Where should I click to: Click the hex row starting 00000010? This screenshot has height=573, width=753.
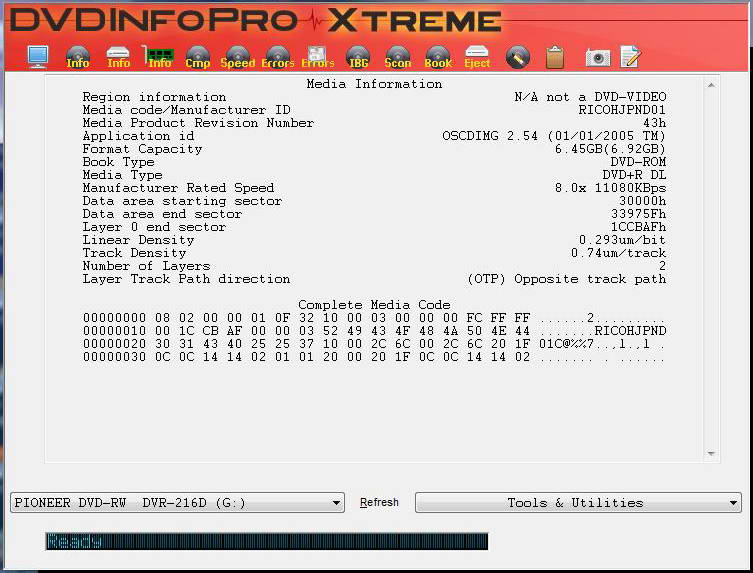tap(374, 331)
